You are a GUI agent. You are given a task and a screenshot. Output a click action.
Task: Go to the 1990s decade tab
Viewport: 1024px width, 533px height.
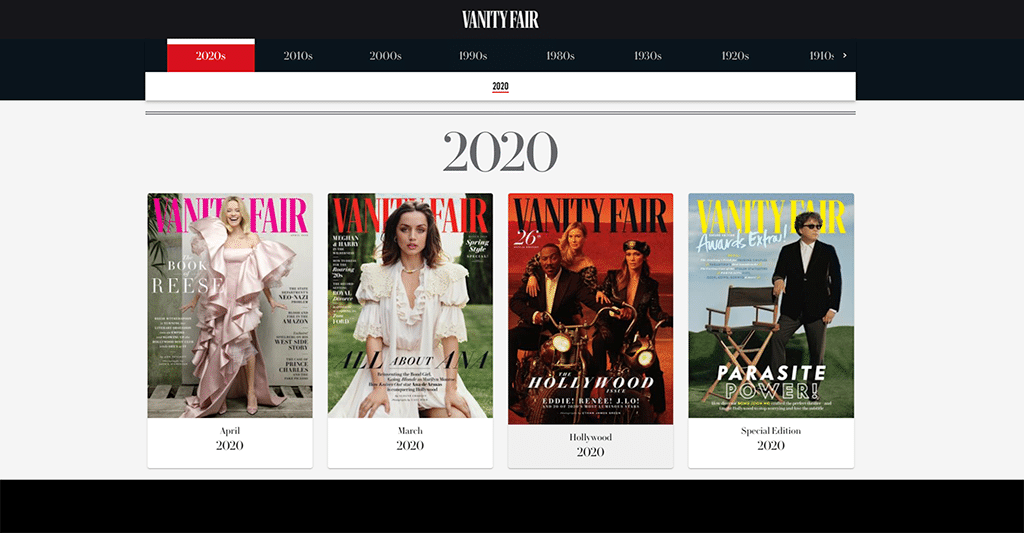tap(473, 56)
